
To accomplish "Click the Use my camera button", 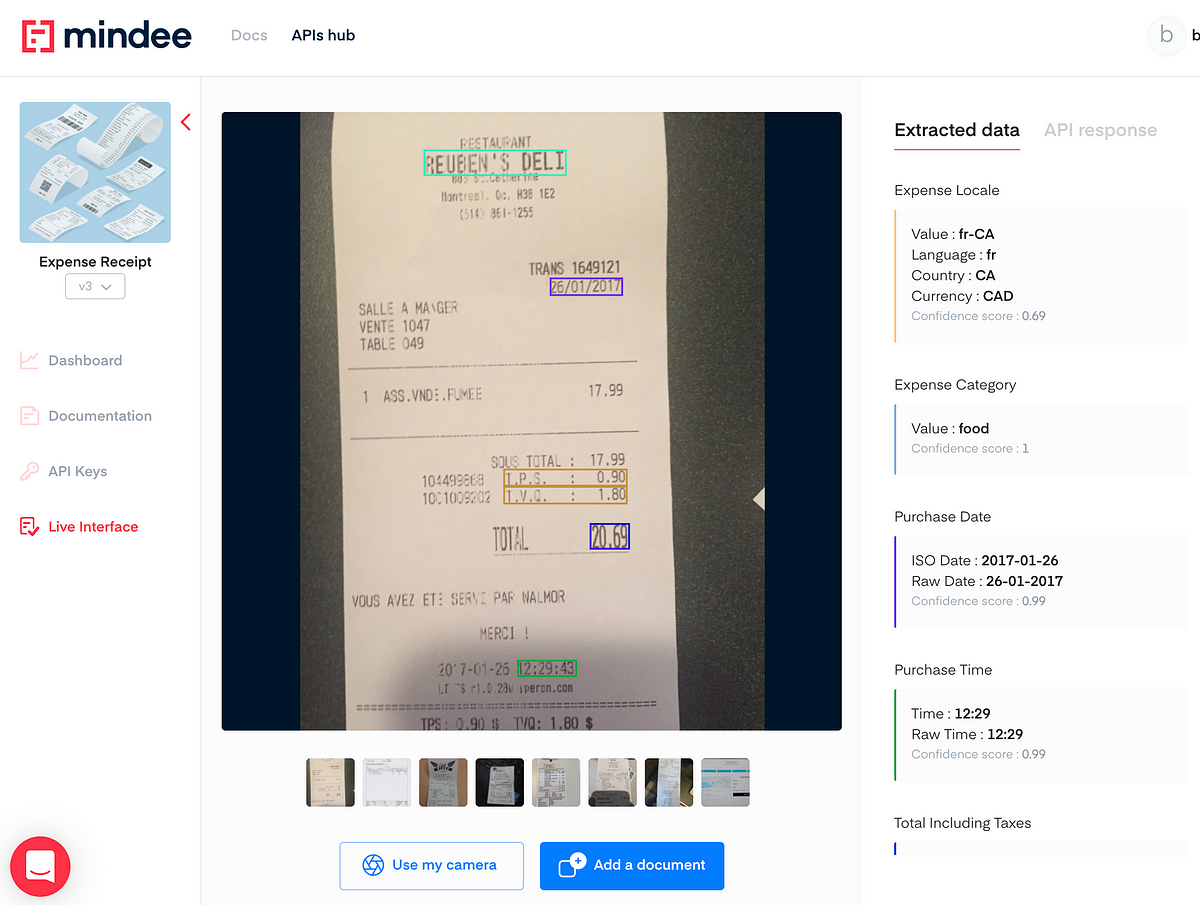I will (431, 865).
